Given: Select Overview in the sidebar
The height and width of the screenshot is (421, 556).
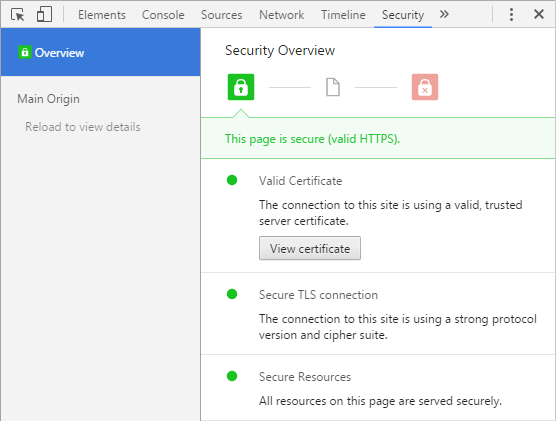Looking at the screenshot, I should 100,52.
